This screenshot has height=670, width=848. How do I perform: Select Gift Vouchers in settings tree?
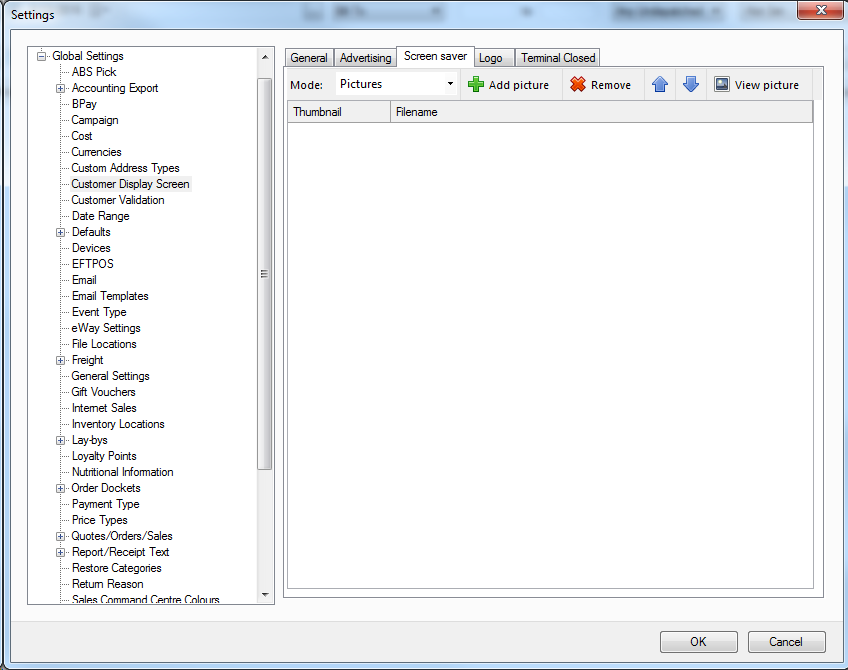coord(104,392)
